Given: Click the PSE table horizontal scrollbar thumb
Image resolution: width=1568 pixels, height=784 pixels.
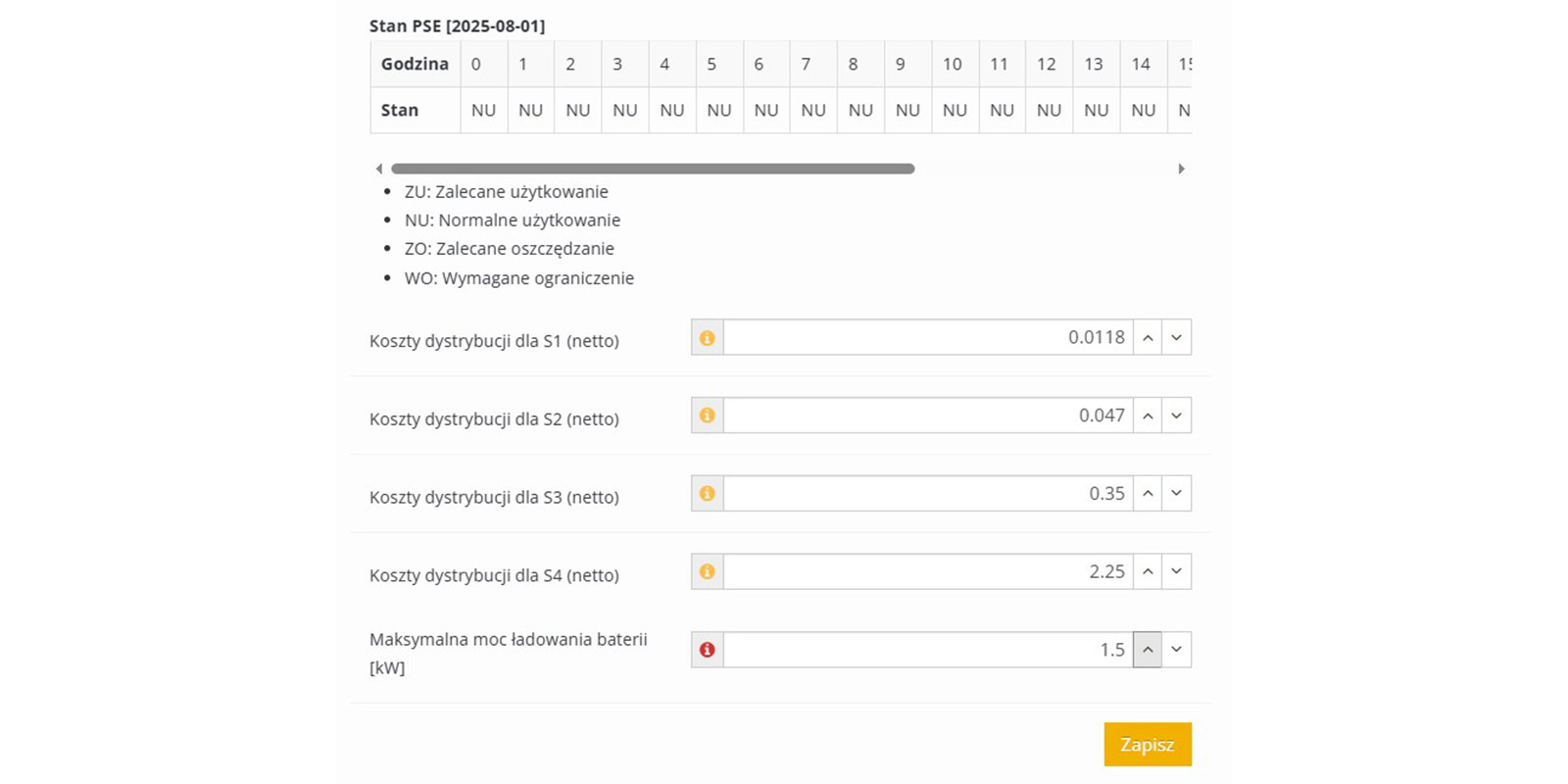Looking at the screenshot, I should (x=653, y=169).
